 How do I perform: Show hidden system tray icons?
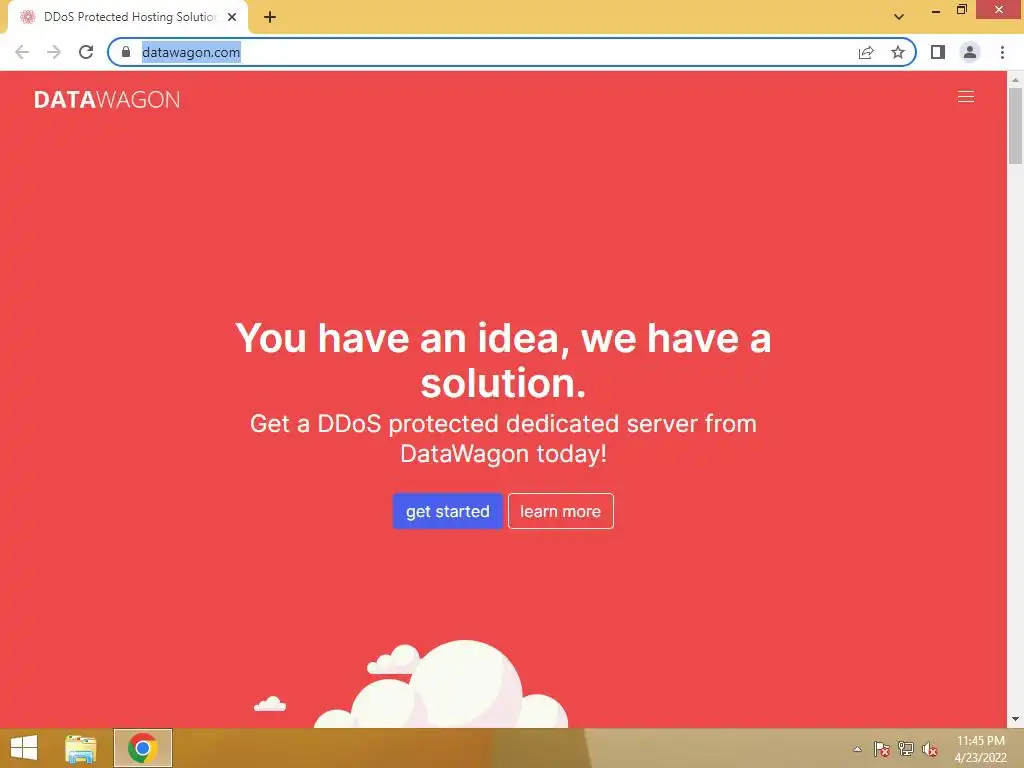click(x=857, y=749)
